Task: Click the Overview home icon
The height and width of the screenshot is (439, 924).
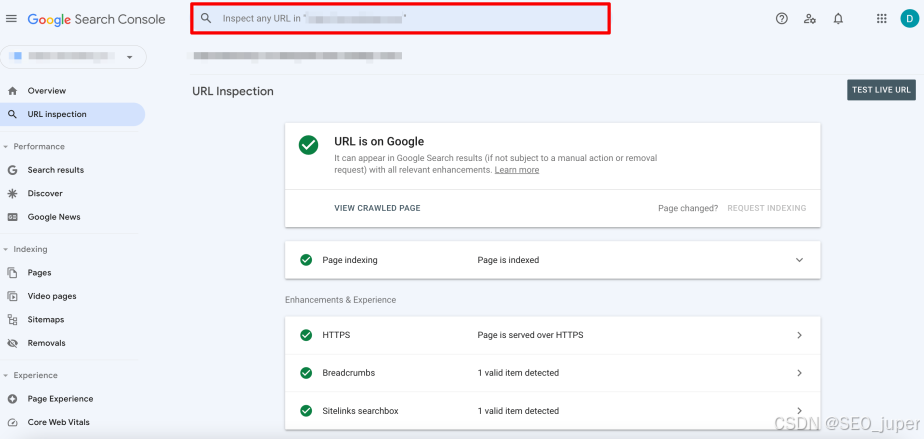Action: pos(12,91)
